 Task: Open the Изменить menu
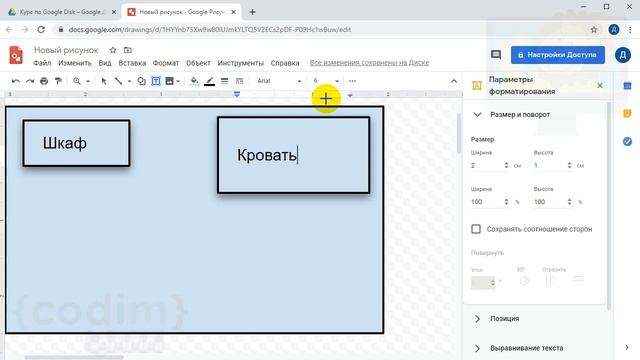coord(75,63)
